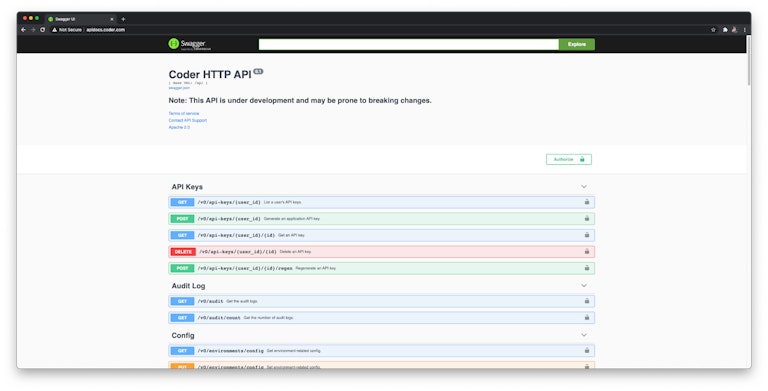Select the Swagger UI browser tab
768x391 pixels.
click(x=81, y=19)
